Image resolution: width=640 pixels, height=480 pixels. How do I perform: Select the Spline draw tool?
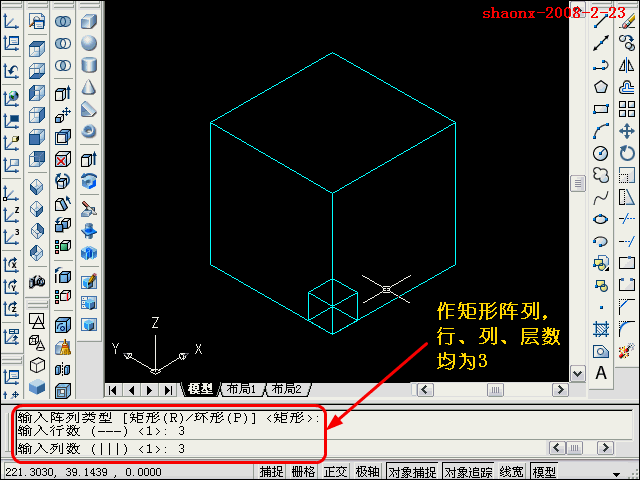click(x=601, y=198)
